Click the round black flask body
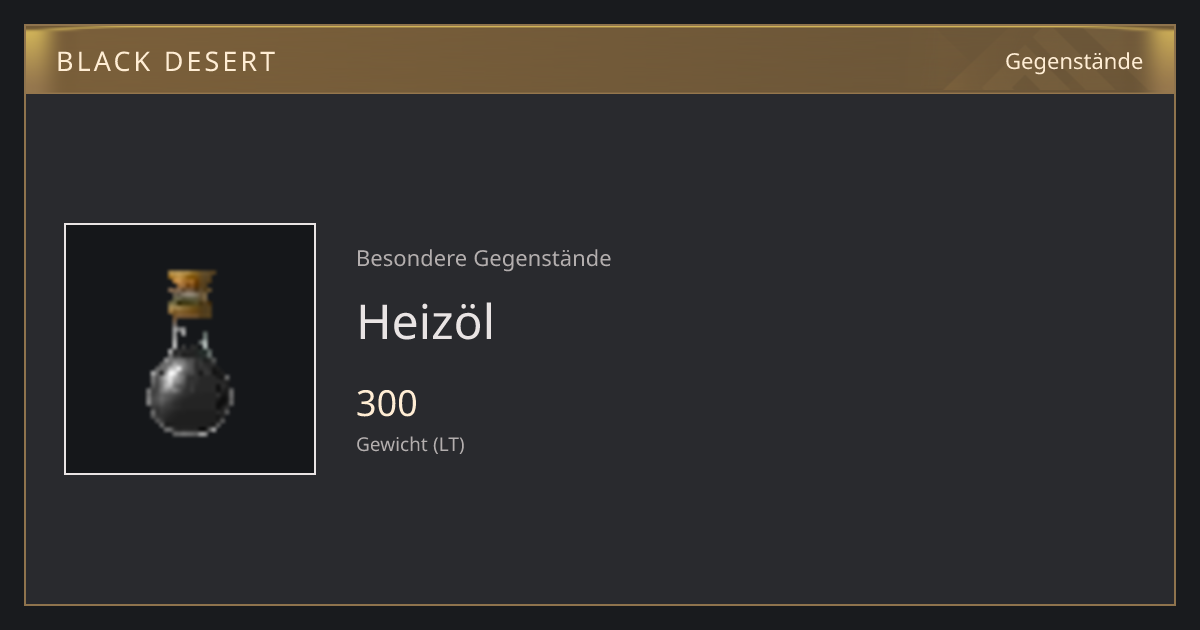1200x630 pixels. click(190, 394)
